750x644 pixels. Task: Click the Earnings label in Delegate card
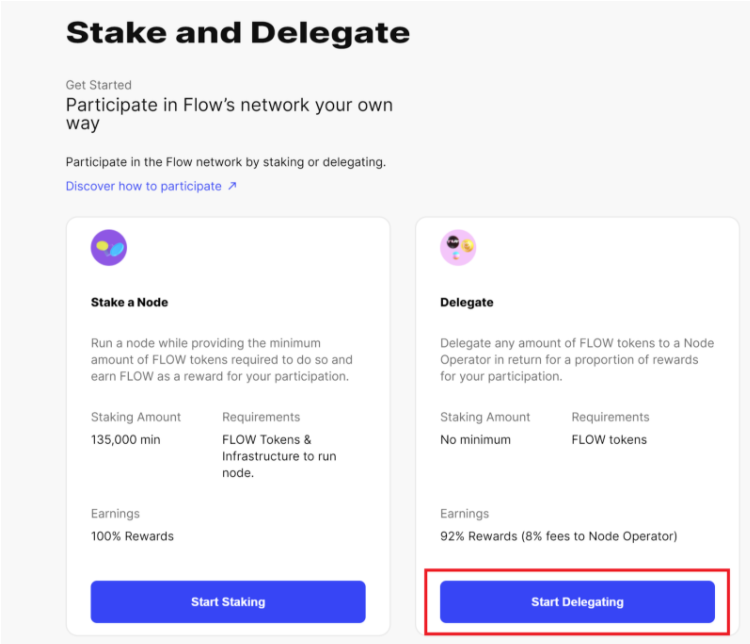(x=464, y=513)
